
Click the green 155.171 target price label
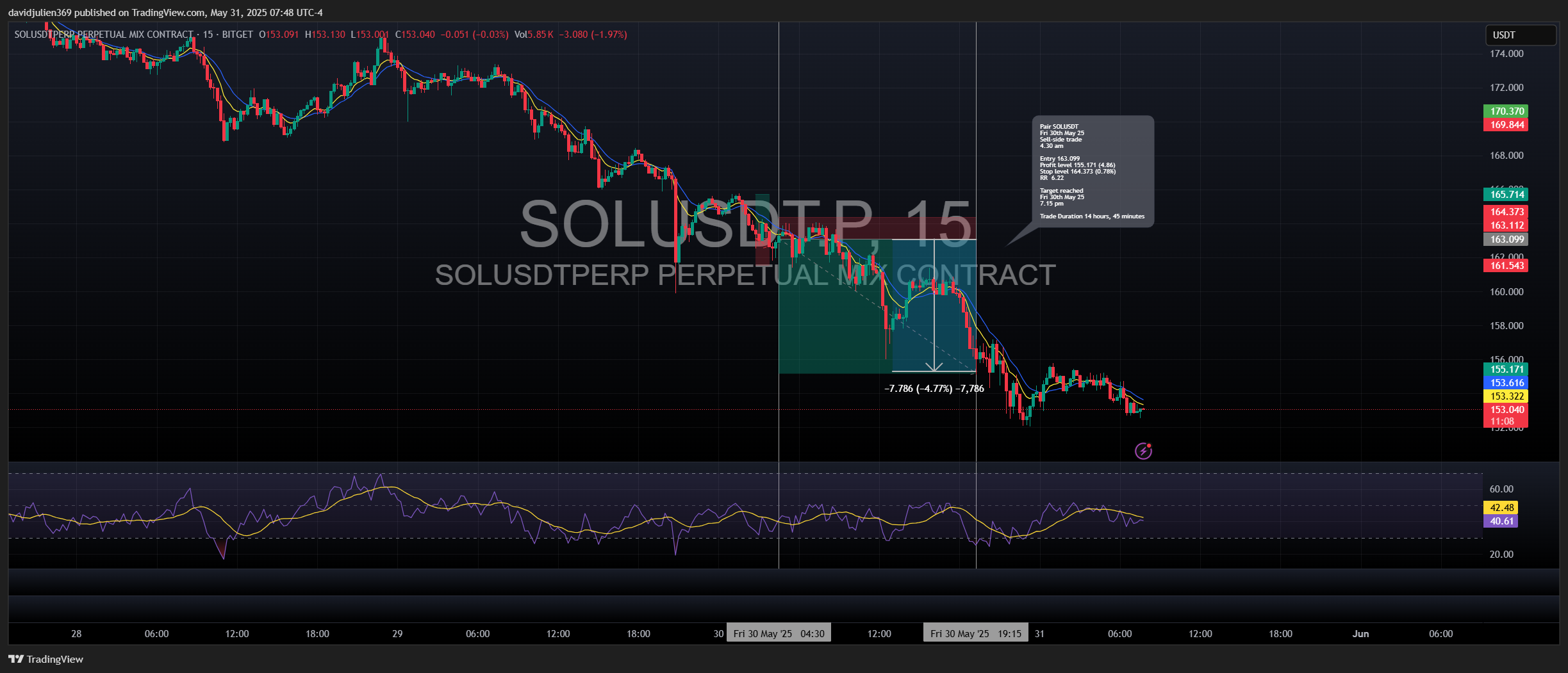(x=1506, y=369)
